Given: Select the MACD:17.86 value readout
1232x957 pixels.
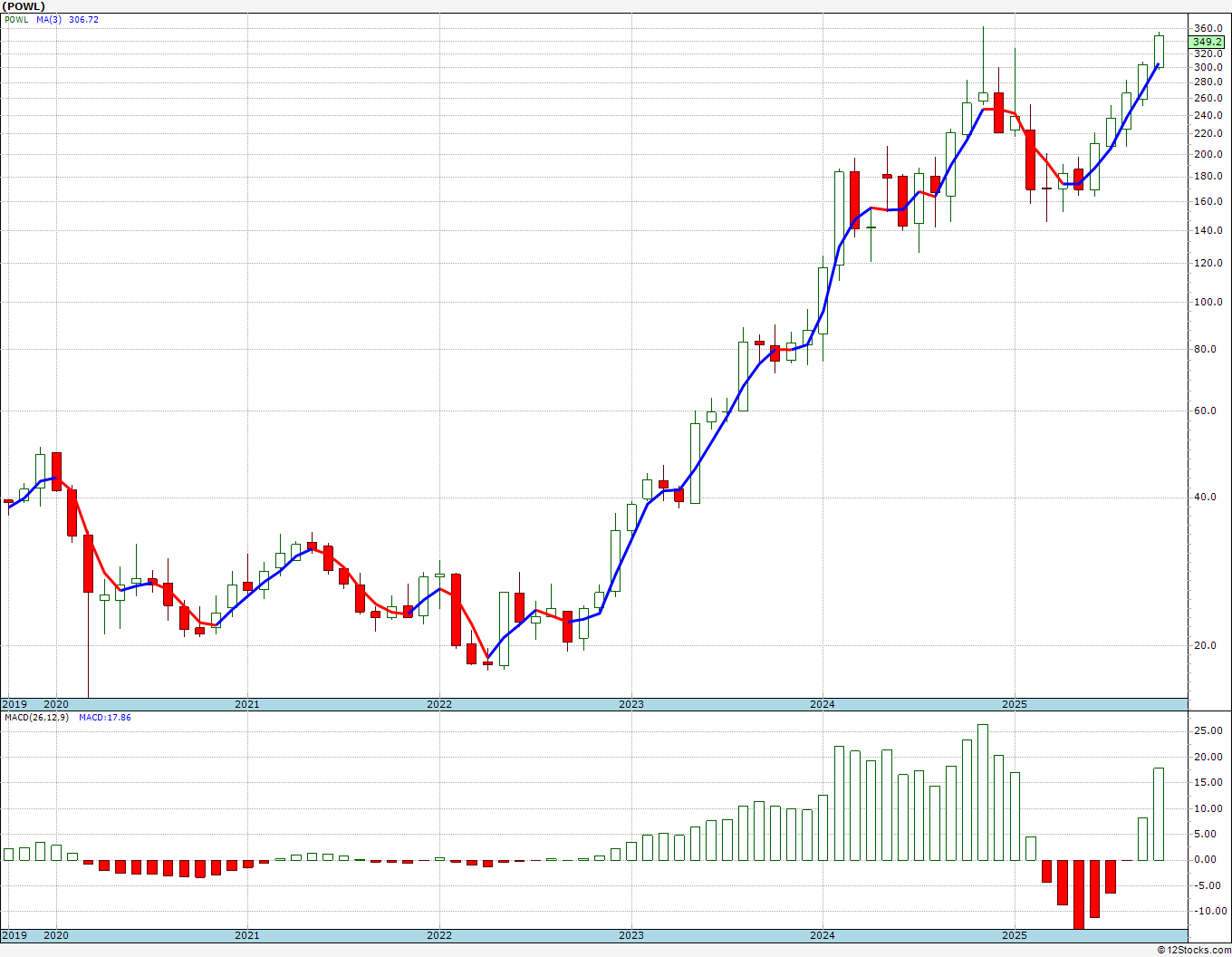Looking at the screenshot, I should coord(105,718).
